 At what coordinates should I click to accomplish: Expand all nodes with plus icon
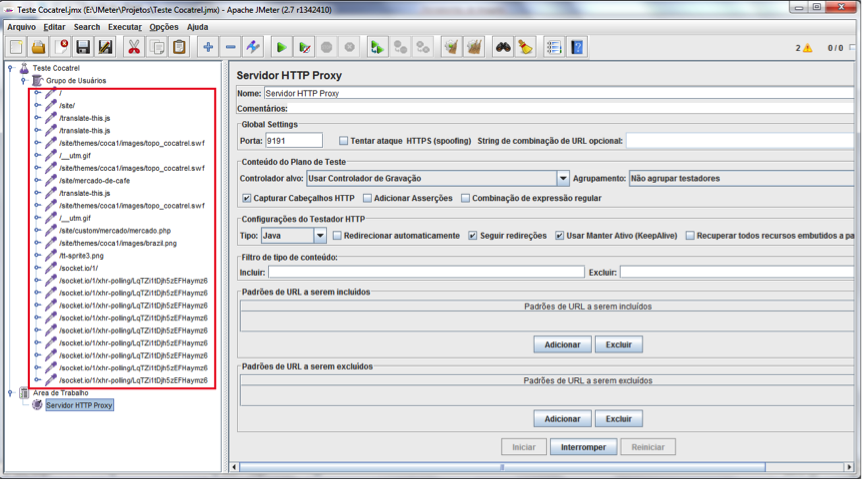pyautogui.click(x=208, y=47)
